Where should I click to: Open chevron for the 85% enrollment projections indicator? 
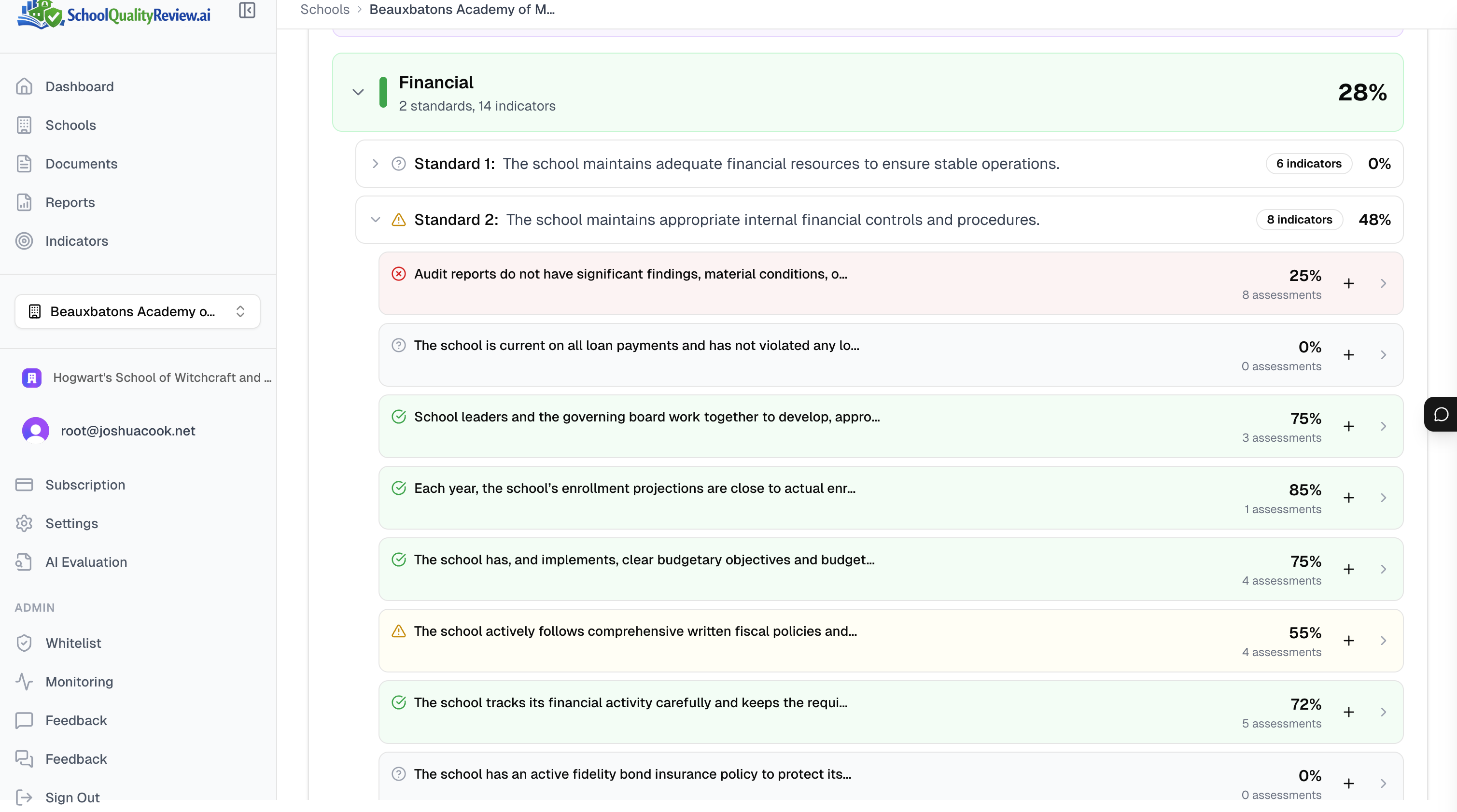click(1383, 498)
